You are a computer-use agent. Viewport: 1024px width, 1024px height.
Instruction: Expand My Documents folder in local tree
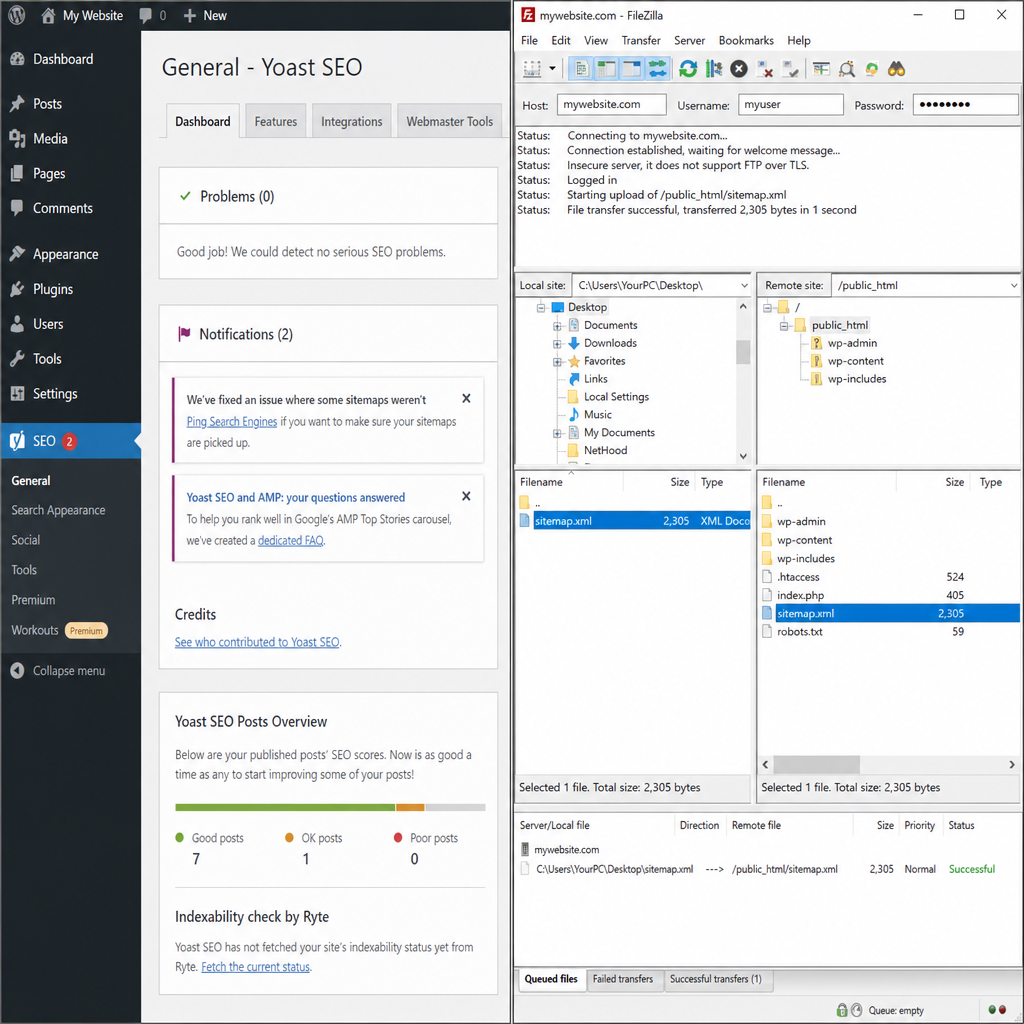(557, 433)
